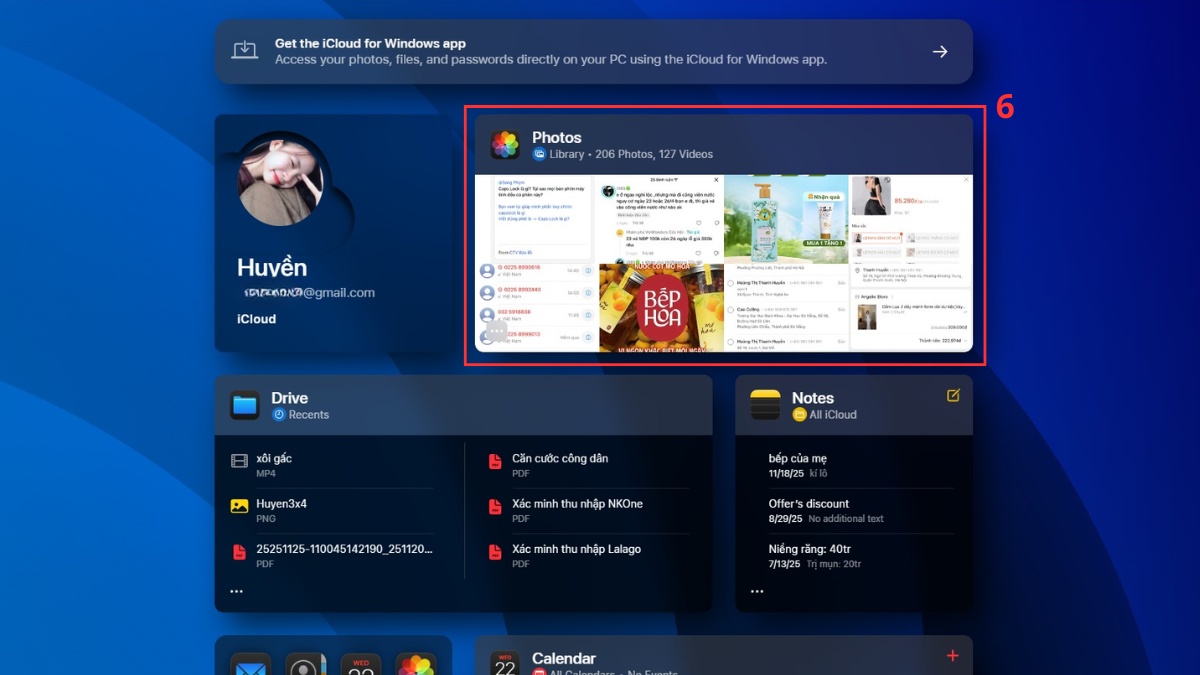Open Mail app from the apps tile

pyautogui.click(x=250, y=664)
